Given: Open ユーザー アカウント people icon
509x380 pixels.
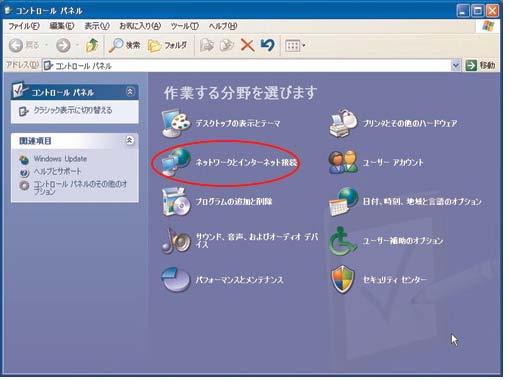Looking at the screenshot, I should 343,162.
